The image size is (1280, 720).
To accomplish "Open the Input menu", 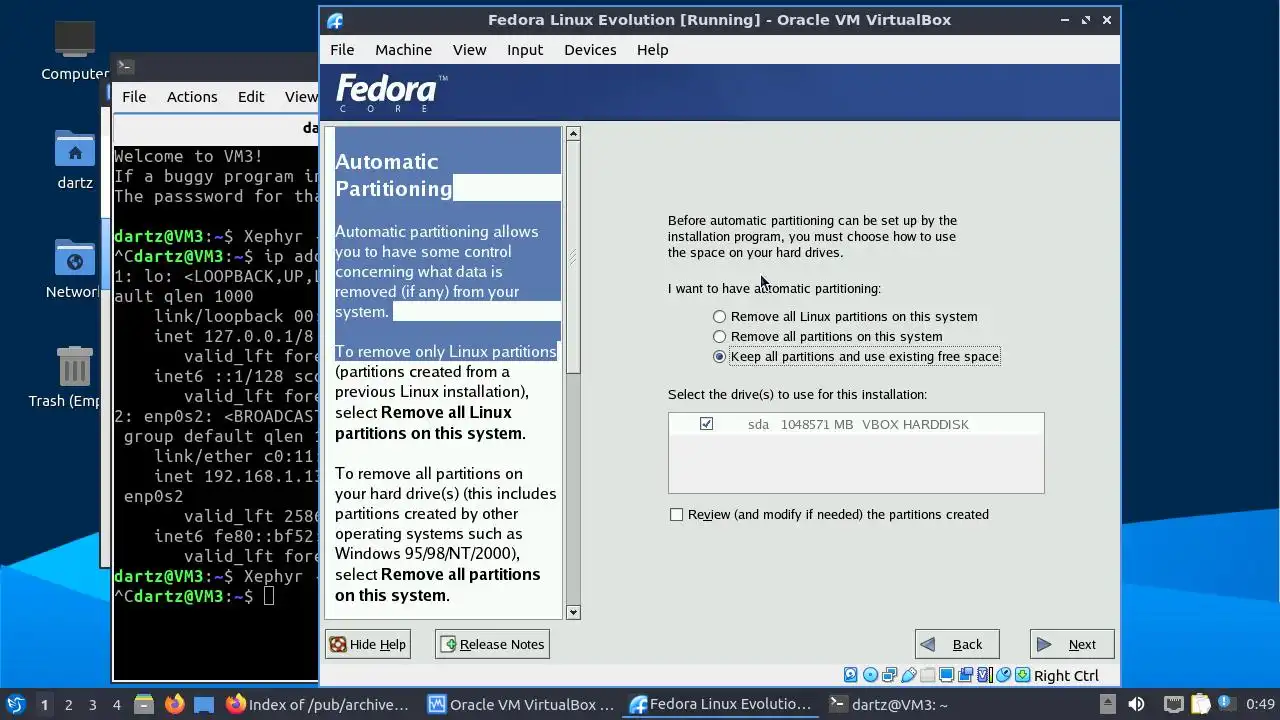I will [525, 49].
